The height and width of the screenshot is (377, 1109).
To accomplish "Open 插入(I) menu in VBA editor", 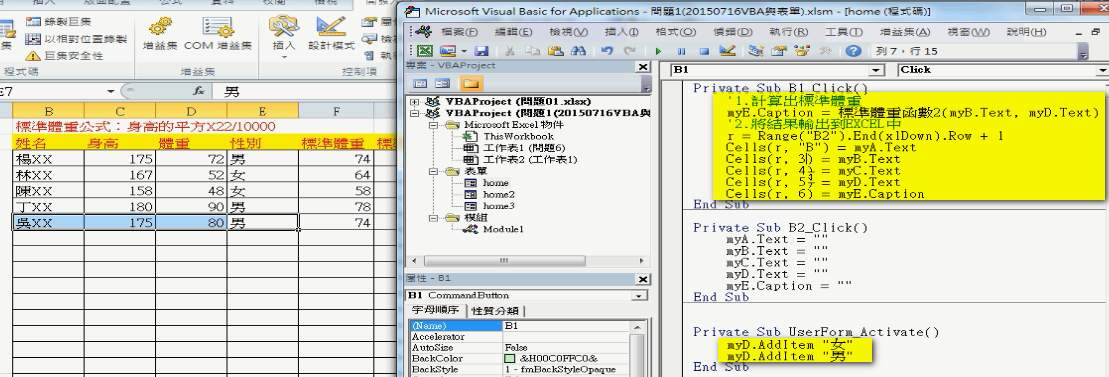I will [622, 32].
